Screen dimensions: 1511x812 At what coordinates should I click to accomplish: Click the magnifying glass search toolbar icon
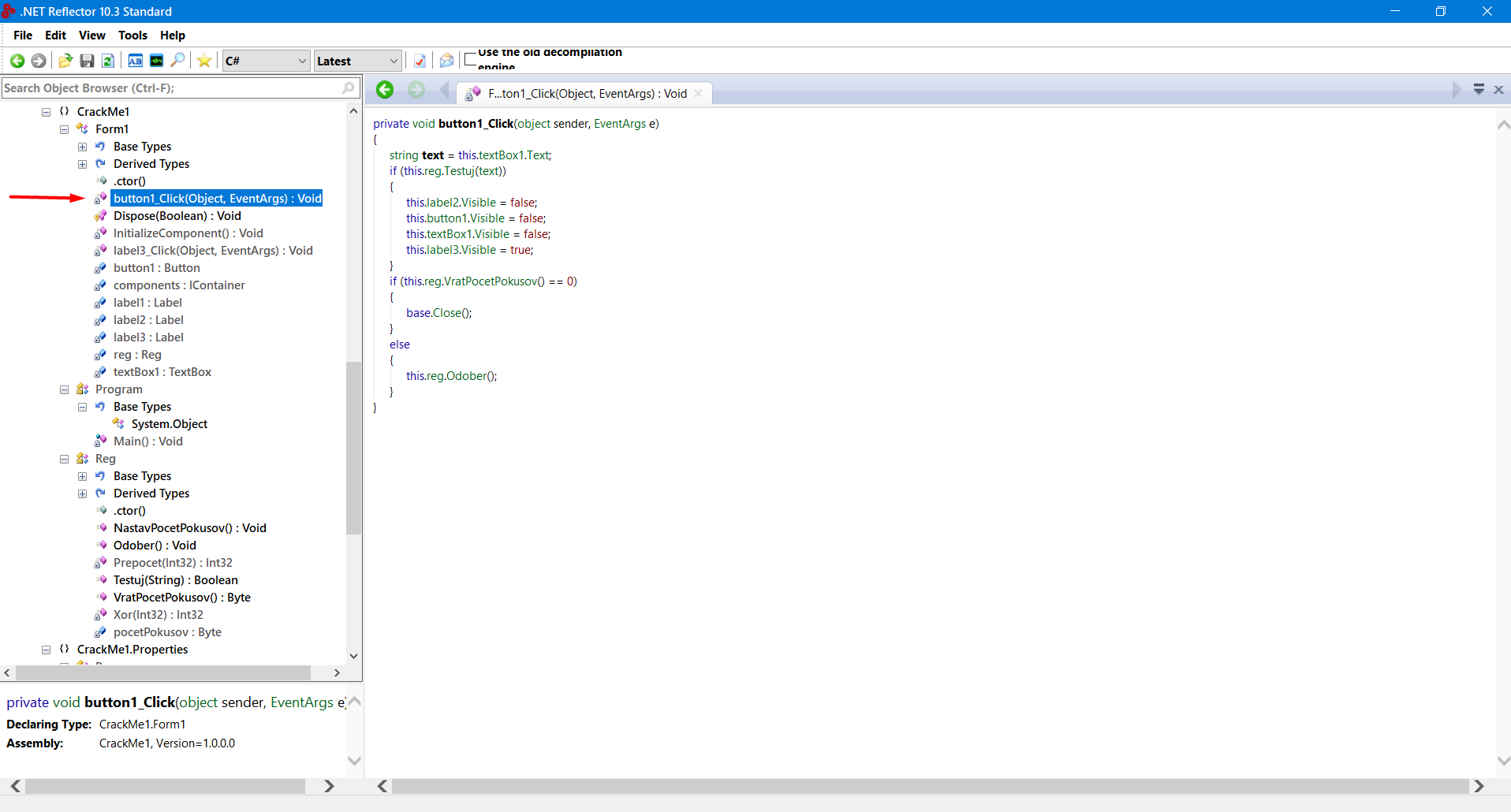pos(178,61)
